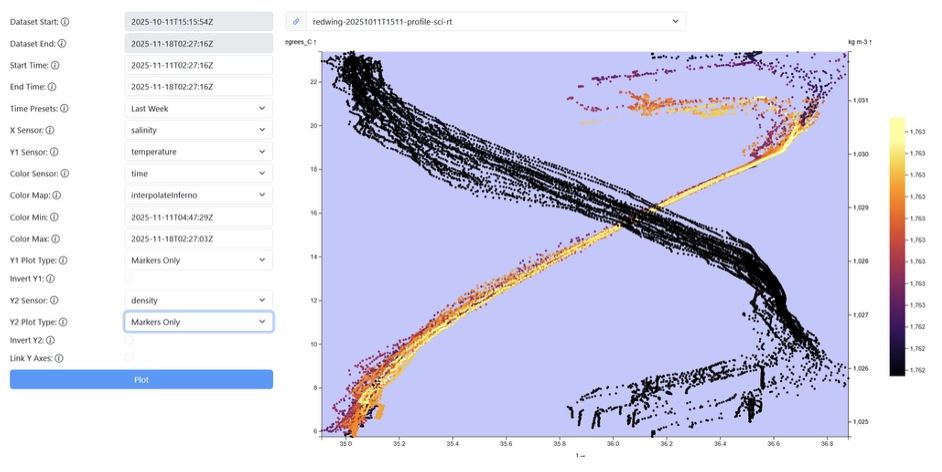The width and height of the screenshot is (942, 472).
Task: Click the Start Time input field
Action: (199, 64)
